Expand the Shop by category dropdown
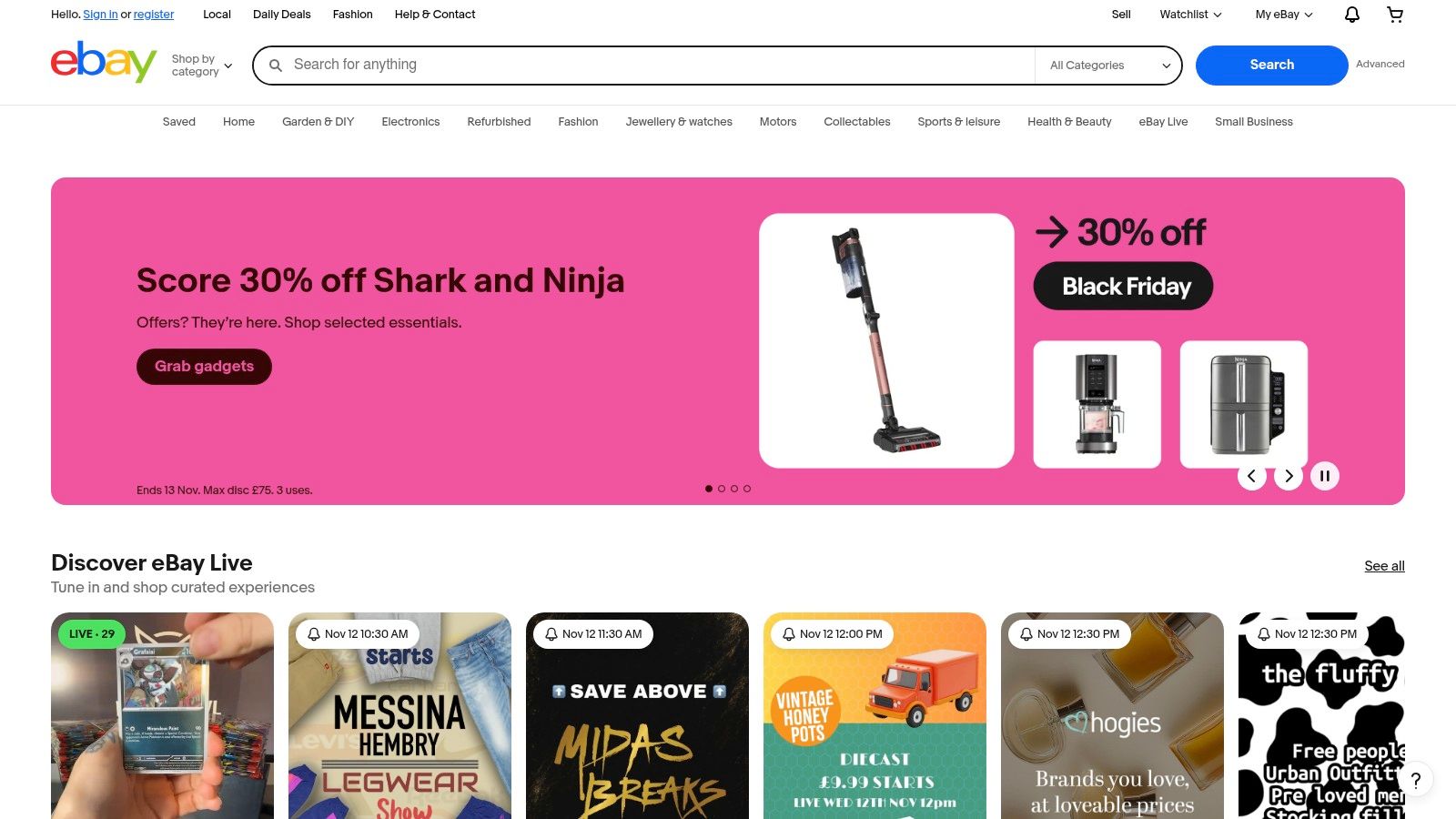 click(202, 66)
